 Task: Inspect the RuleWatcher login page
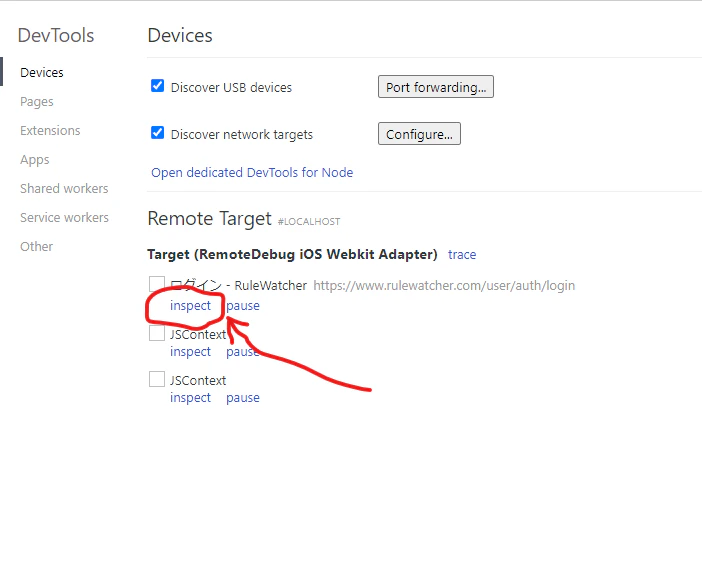point(190,305)
